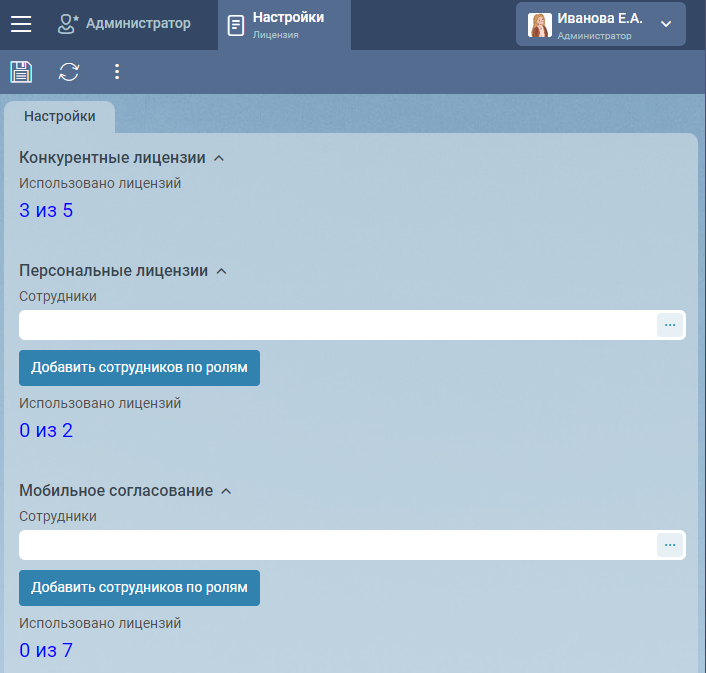Open the three-dot more actions menu
The width and height of the screenshot is (706, 673).
[117, 72]
